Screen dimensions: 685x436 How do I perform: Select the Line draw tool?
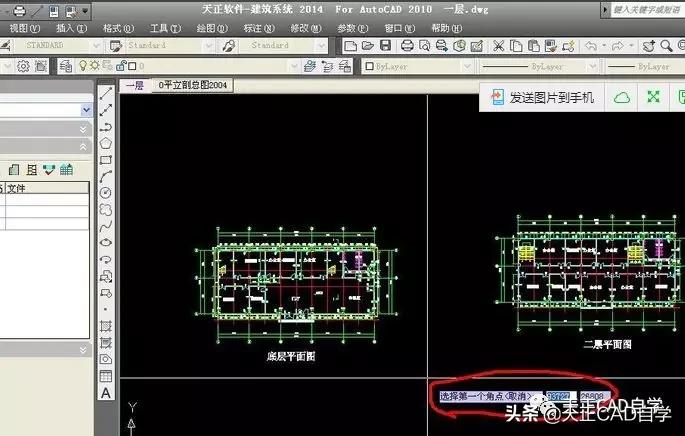(106, 93)
